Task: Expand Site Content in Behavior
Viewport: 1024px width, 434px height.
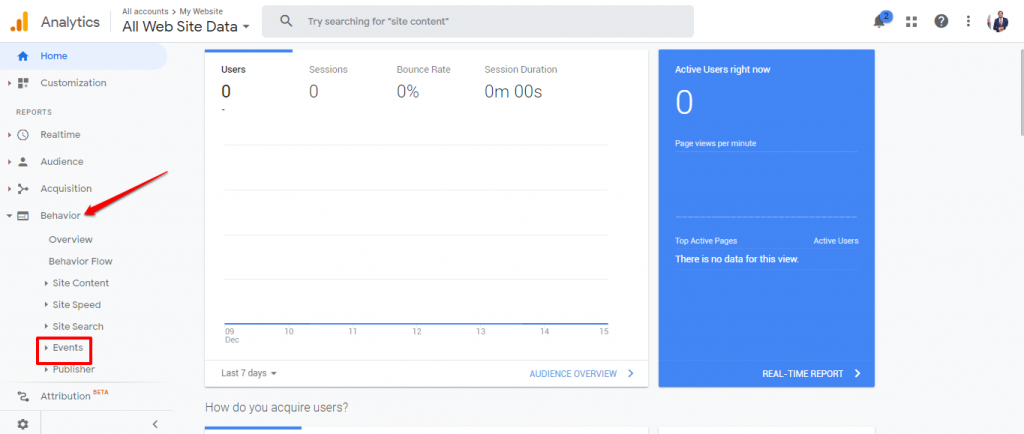Action: [x=80, y=283]
